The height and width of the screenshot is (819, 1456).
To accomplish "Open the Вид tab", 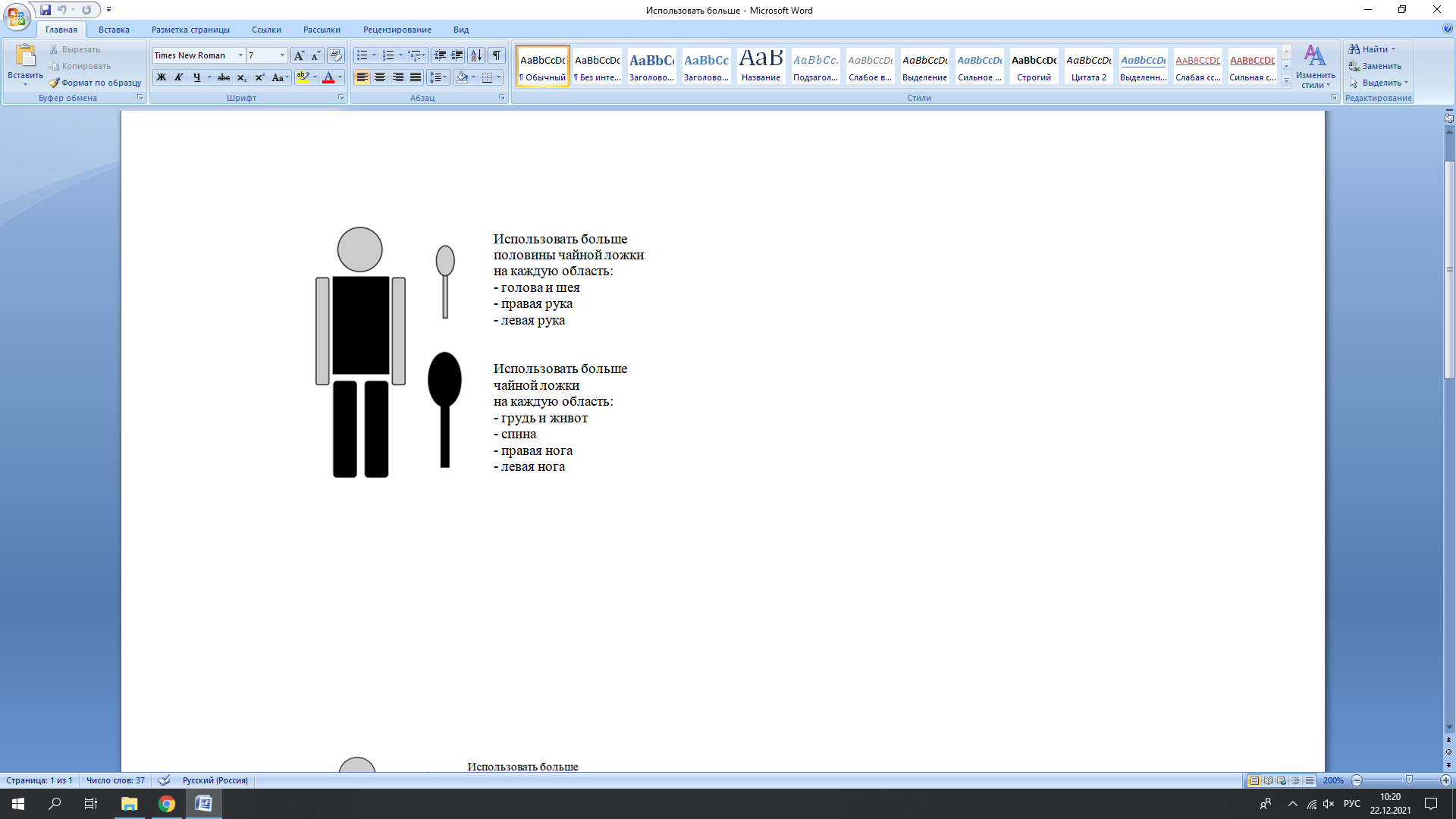I will pos(461,30).
